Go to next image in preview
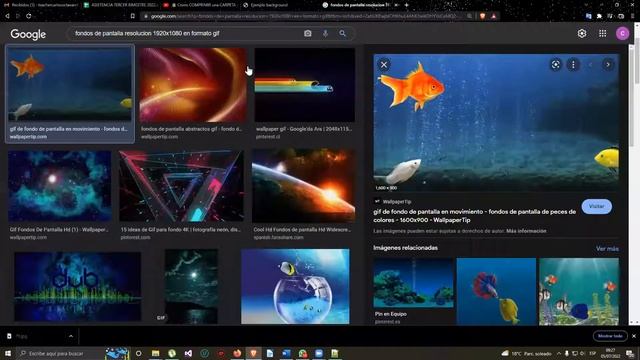Screen dimensions: 640x360 (608, 64)
